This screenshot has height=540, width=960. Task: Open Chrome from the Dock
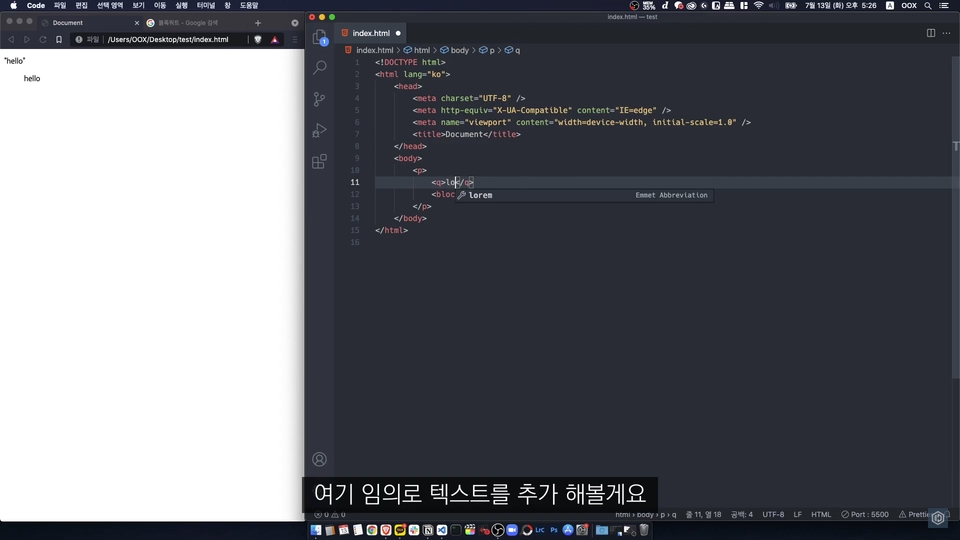pos(372,530)
